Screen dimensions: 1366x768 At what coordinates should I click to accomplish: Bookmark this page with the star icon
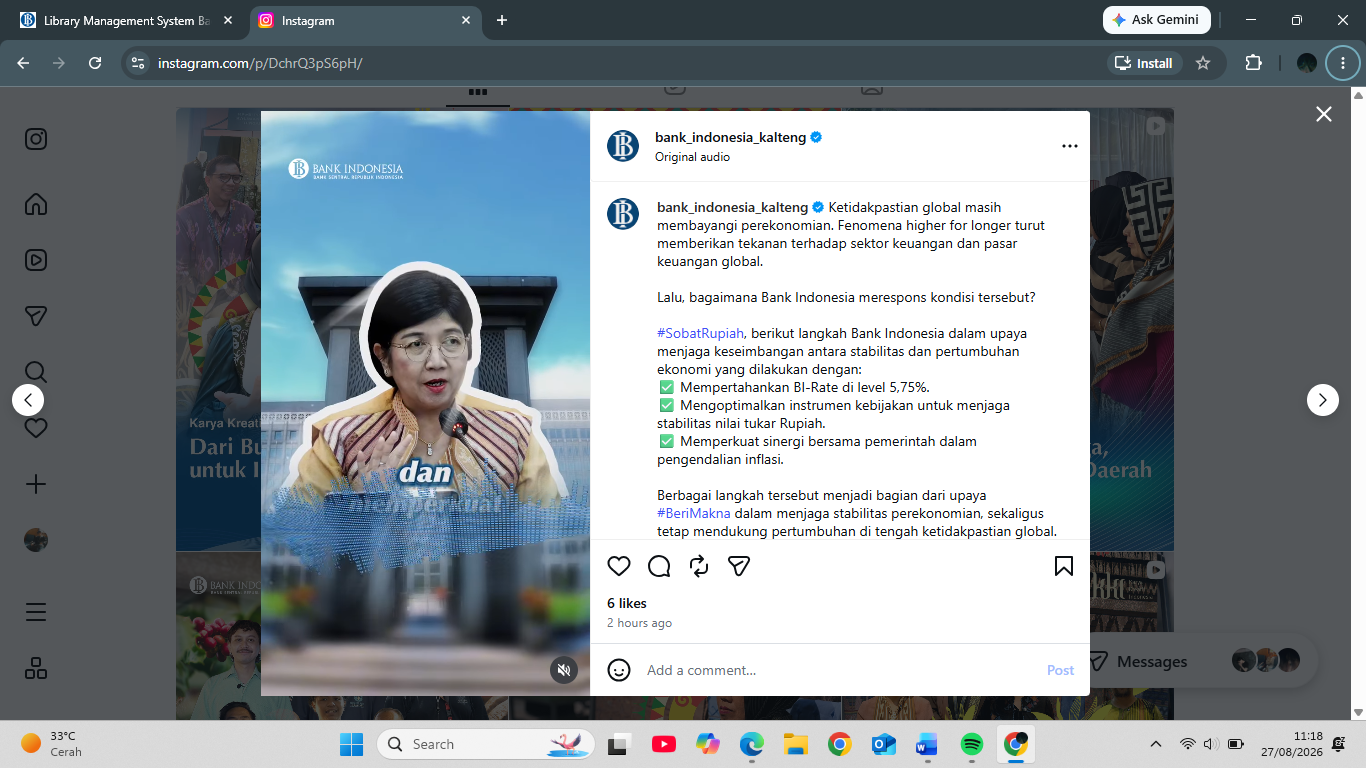tap(1203, 63)
